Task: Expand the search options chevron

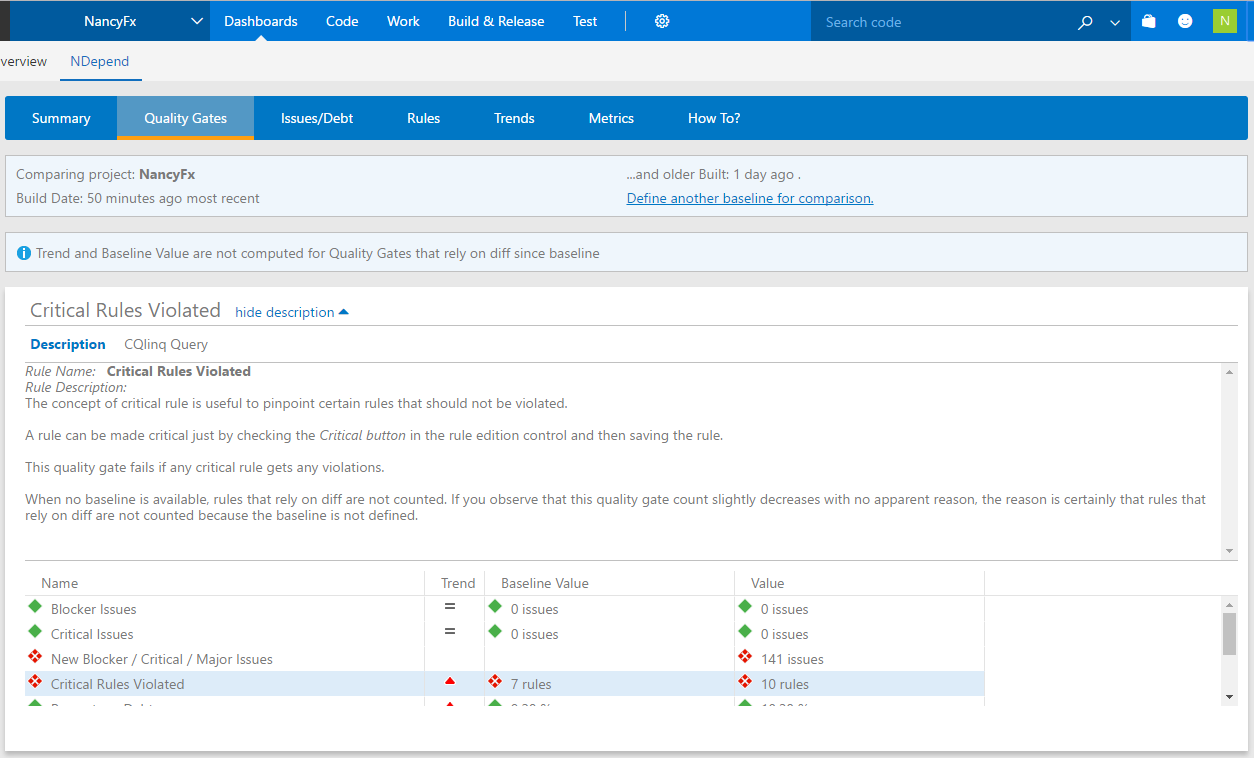Action: click(1113, 21)
